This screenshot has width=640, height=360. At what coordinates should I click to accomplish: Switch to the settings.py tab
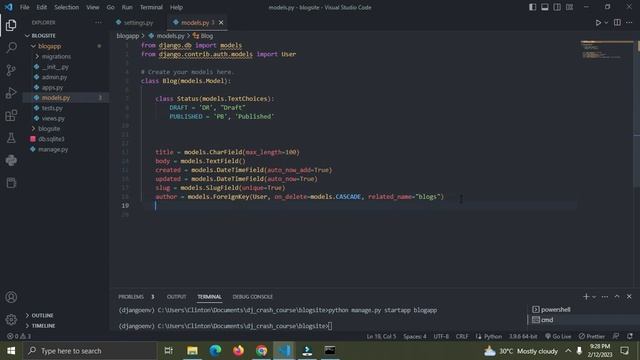(x=136, y=22)
